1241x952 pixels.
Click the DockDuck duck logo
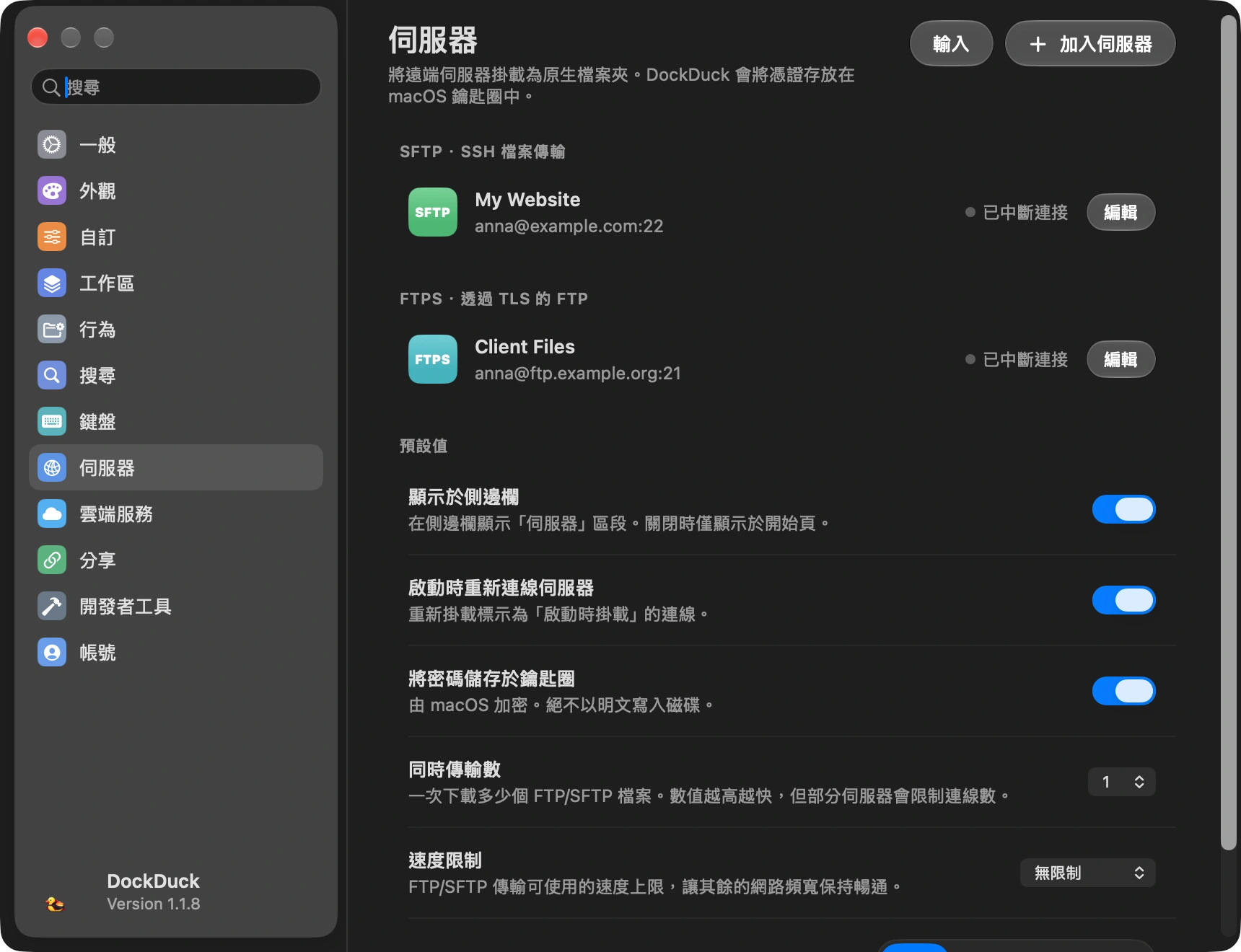(x=55, y=903)
